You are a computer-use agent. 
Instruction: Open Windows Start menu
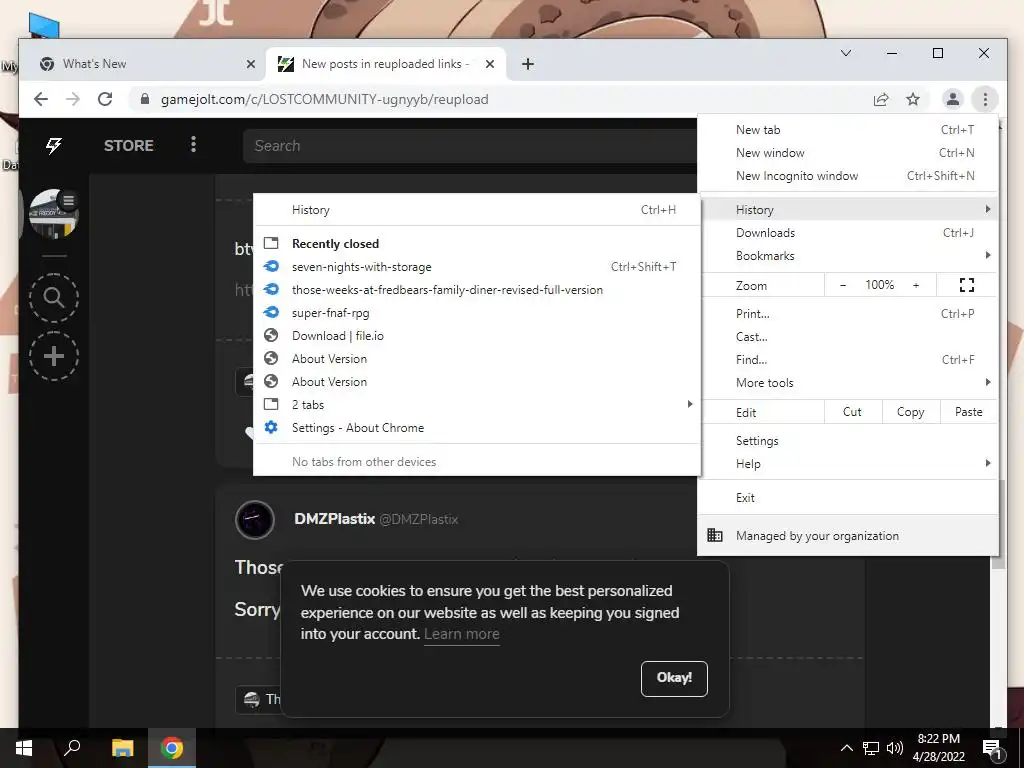tap(24, 748)
